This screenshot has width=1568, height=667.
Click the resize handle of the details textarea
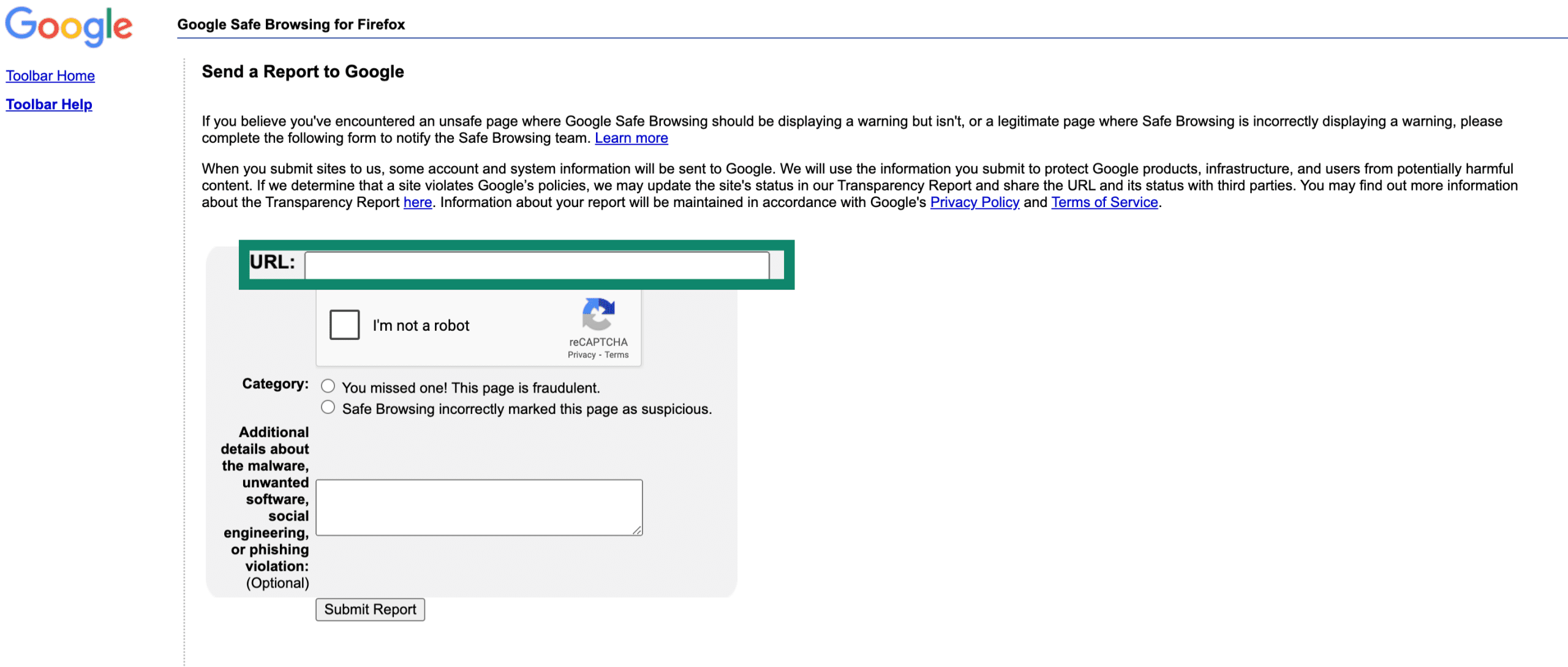pyautogui.click(x=637, y=532)
